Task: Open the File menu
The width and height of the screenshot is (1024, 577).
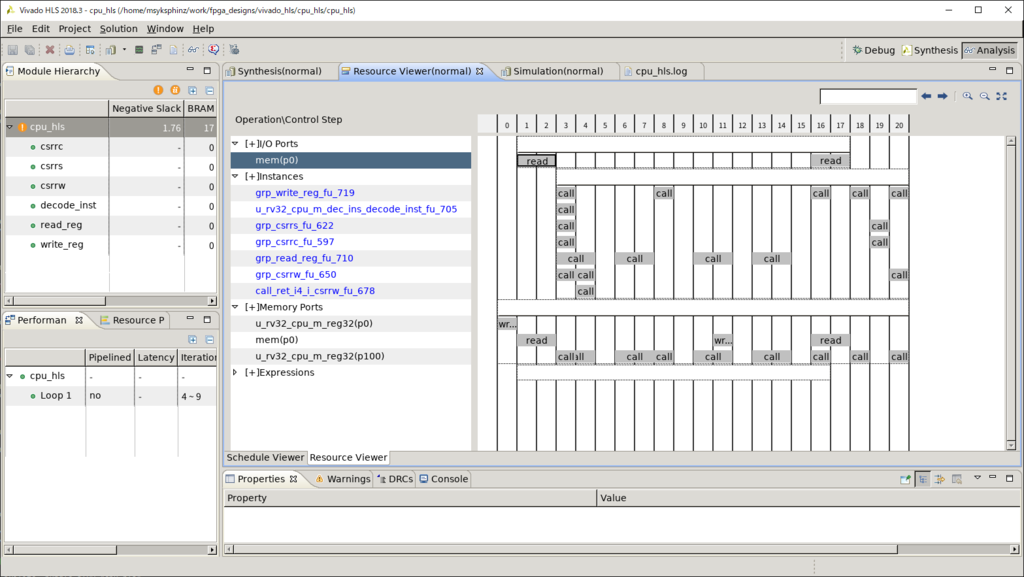Action: (x=14, y=29)
